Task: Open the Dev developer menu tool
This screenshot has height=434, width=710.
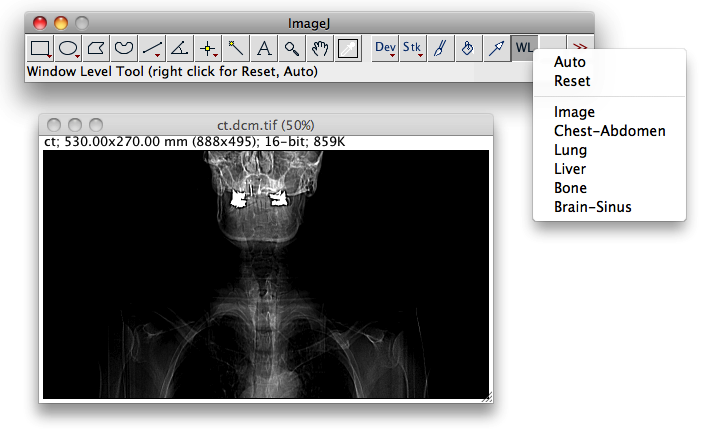Action: click(385, 48)
